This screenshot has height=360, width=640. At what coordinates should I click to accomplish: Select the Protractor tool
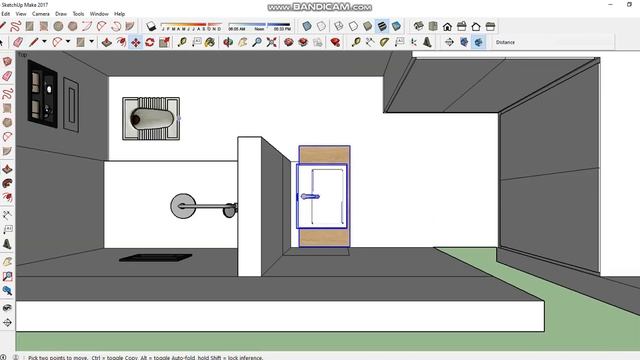click(x=384, y=42)
